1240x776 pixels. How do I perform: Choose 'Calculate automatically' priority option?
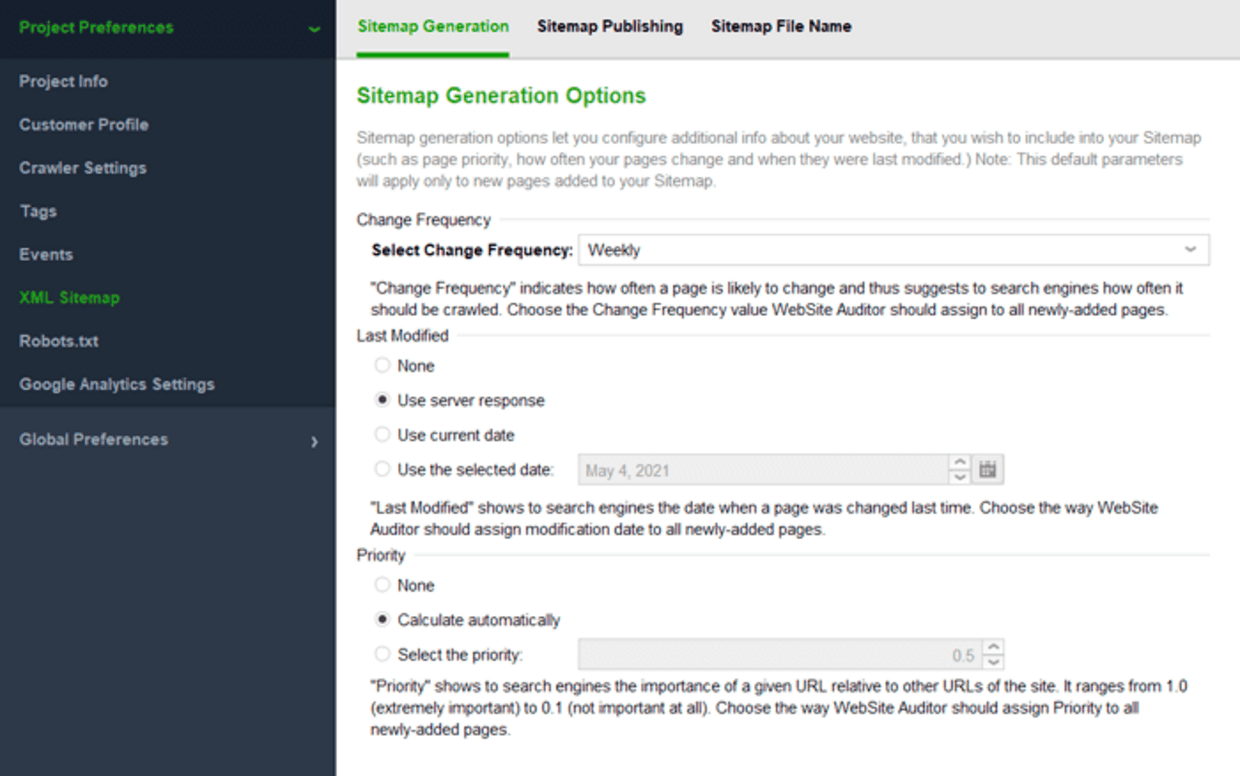coord(382,620)
